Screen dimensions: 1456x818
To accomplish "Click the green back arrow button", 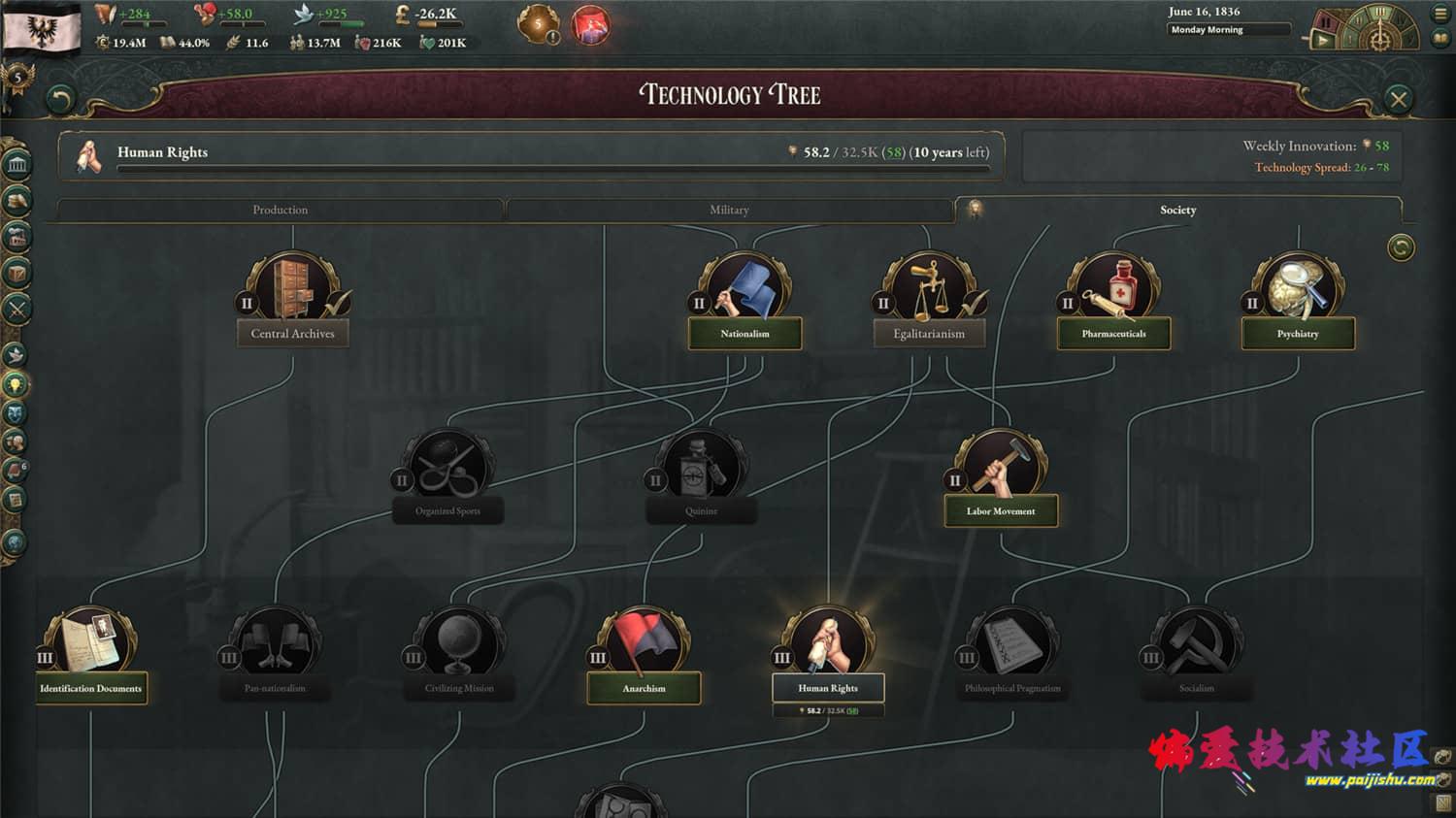I will pos(61,99).
